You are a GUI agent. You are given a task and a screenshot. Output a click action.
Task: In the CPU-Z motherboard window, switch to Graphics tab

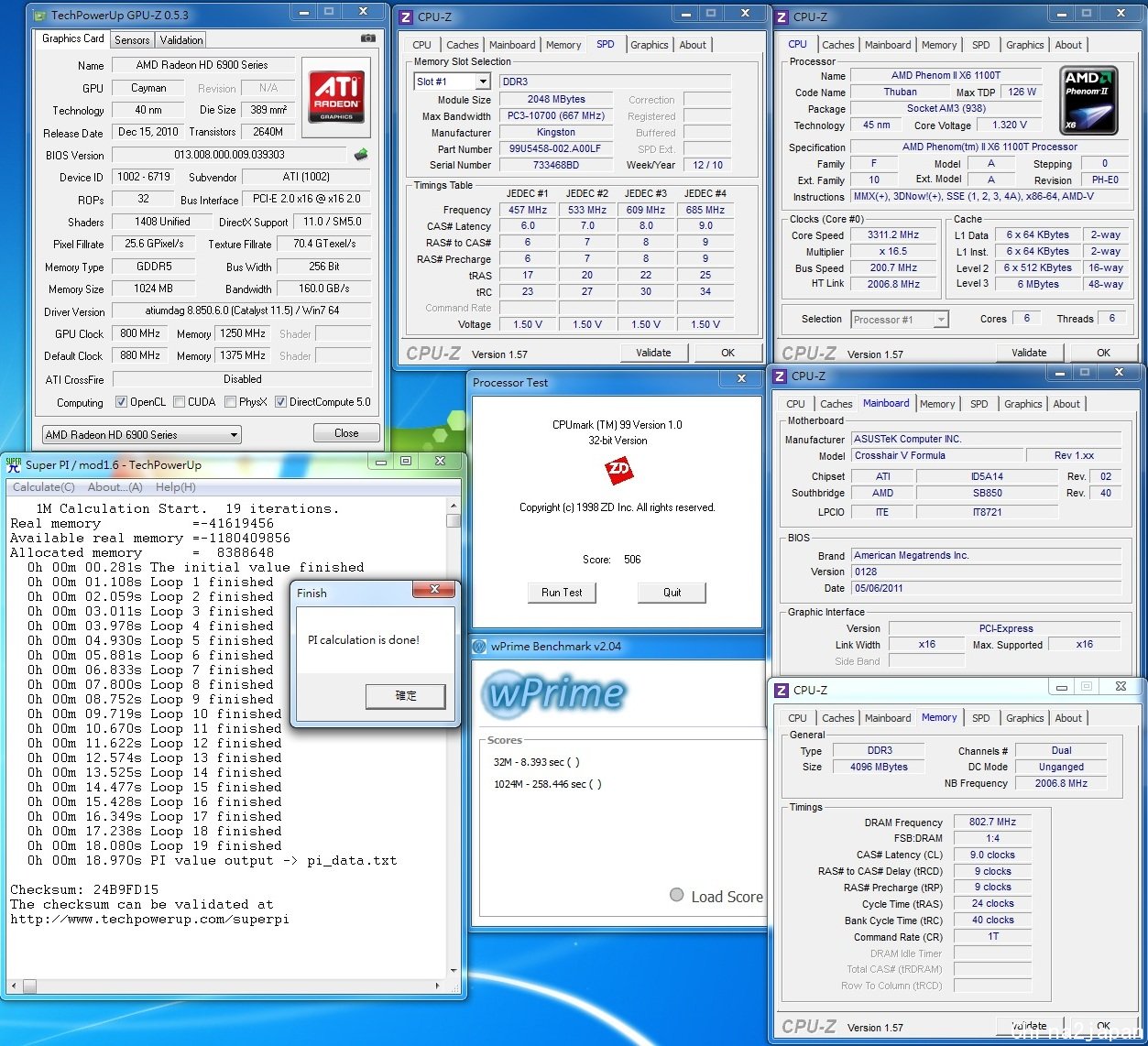1022,404
